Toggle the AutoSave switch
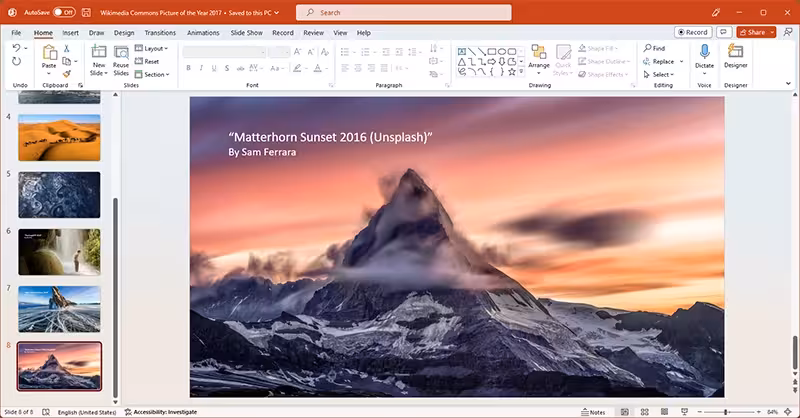 click(x=64, y=12)
